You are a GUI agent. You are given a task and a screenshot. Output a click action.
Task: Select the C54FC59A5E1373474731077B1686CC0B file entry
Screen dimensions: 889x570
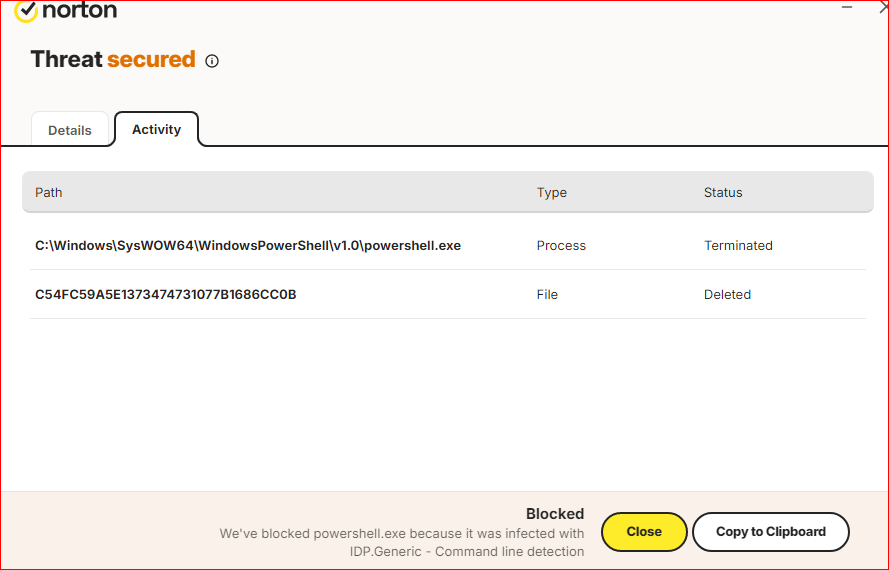tap(166, 294)
